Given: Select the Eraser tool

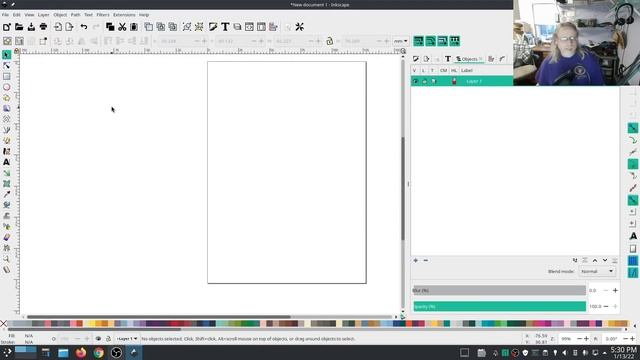Looking at the screenshot, I should pyautogui.click(x=7, y=237).
